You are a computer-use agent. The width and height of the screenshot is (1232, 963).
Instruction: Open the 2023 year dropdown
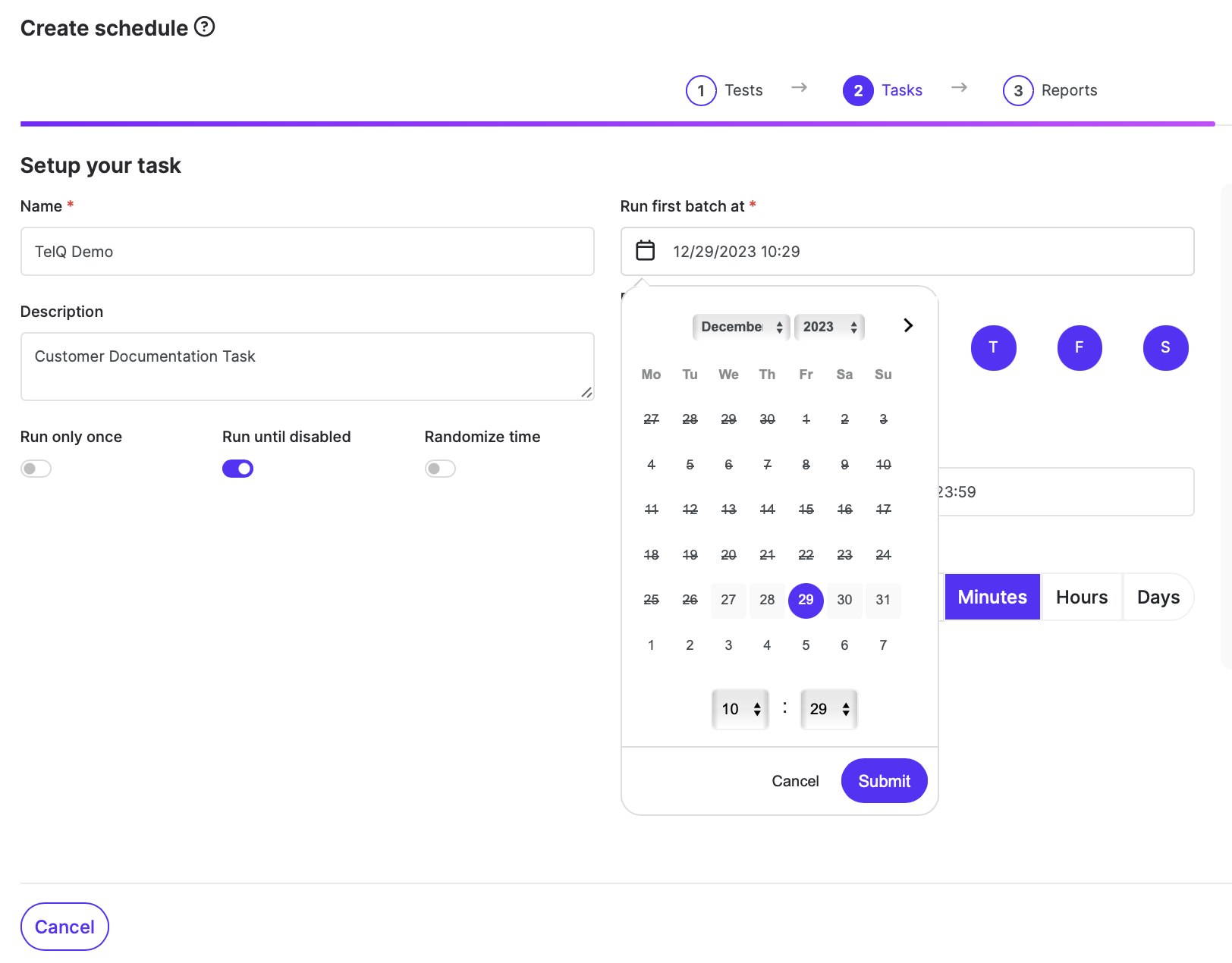coord(829,327)
